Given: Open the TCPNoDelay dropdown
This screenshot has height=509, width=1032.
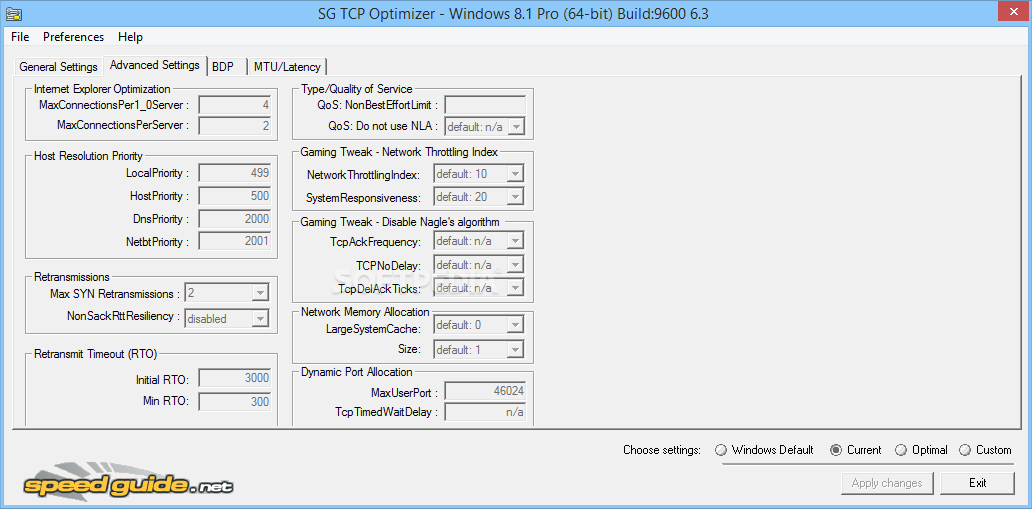Looking at the screenshot, I should [x=478, y=265].
